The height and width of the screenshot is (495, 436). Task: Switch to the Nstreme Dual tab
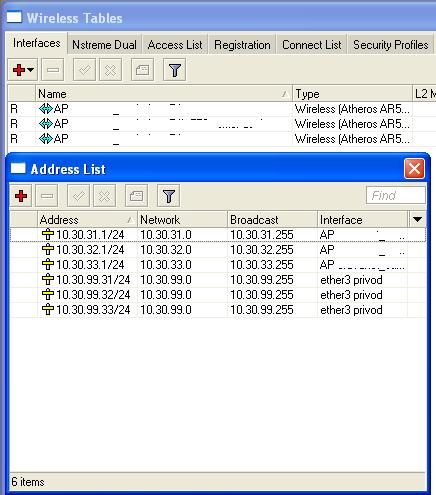(x=104, y=45)
